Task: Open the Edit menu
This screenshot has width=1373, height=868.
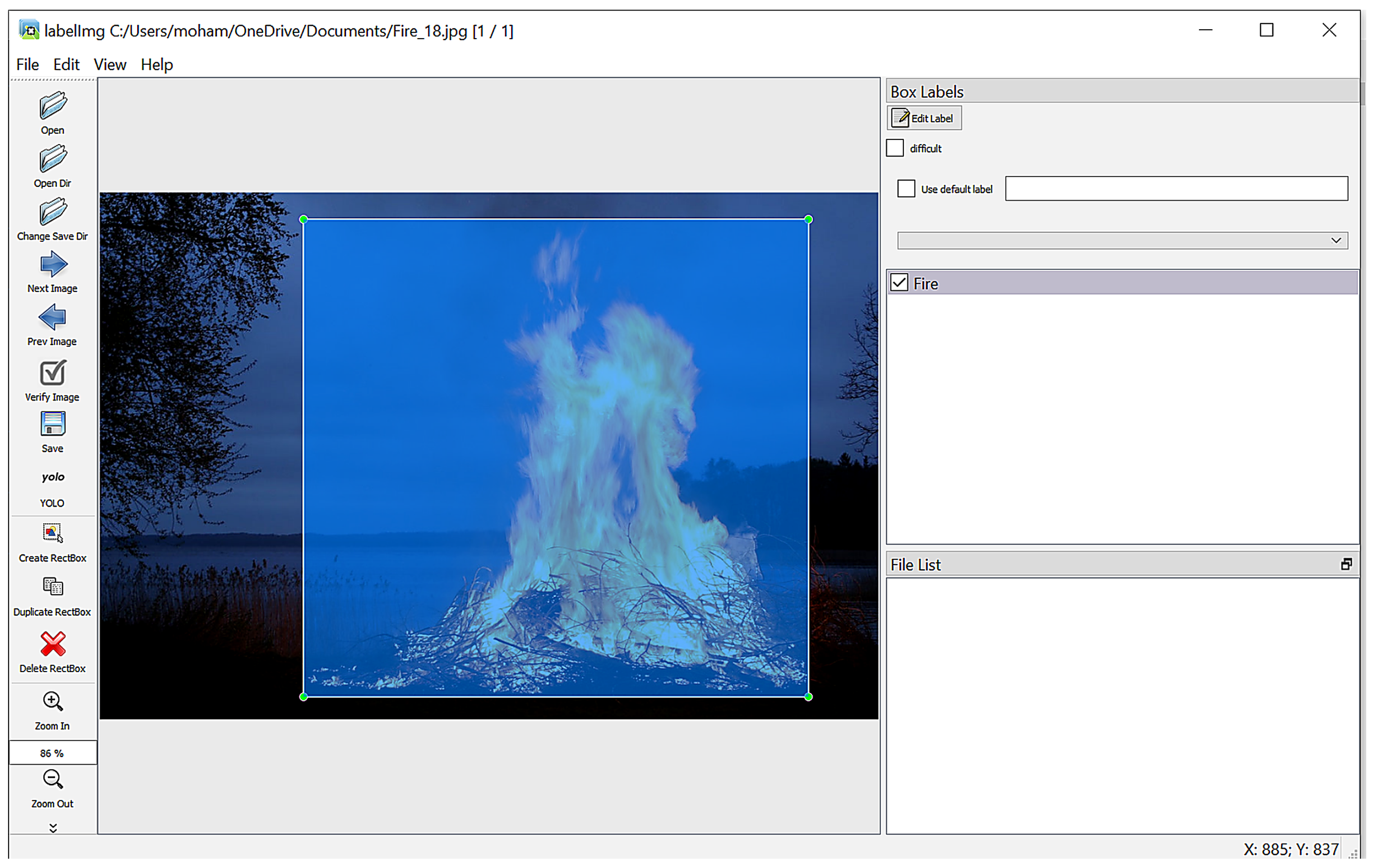Action: (x=66, y=64)
